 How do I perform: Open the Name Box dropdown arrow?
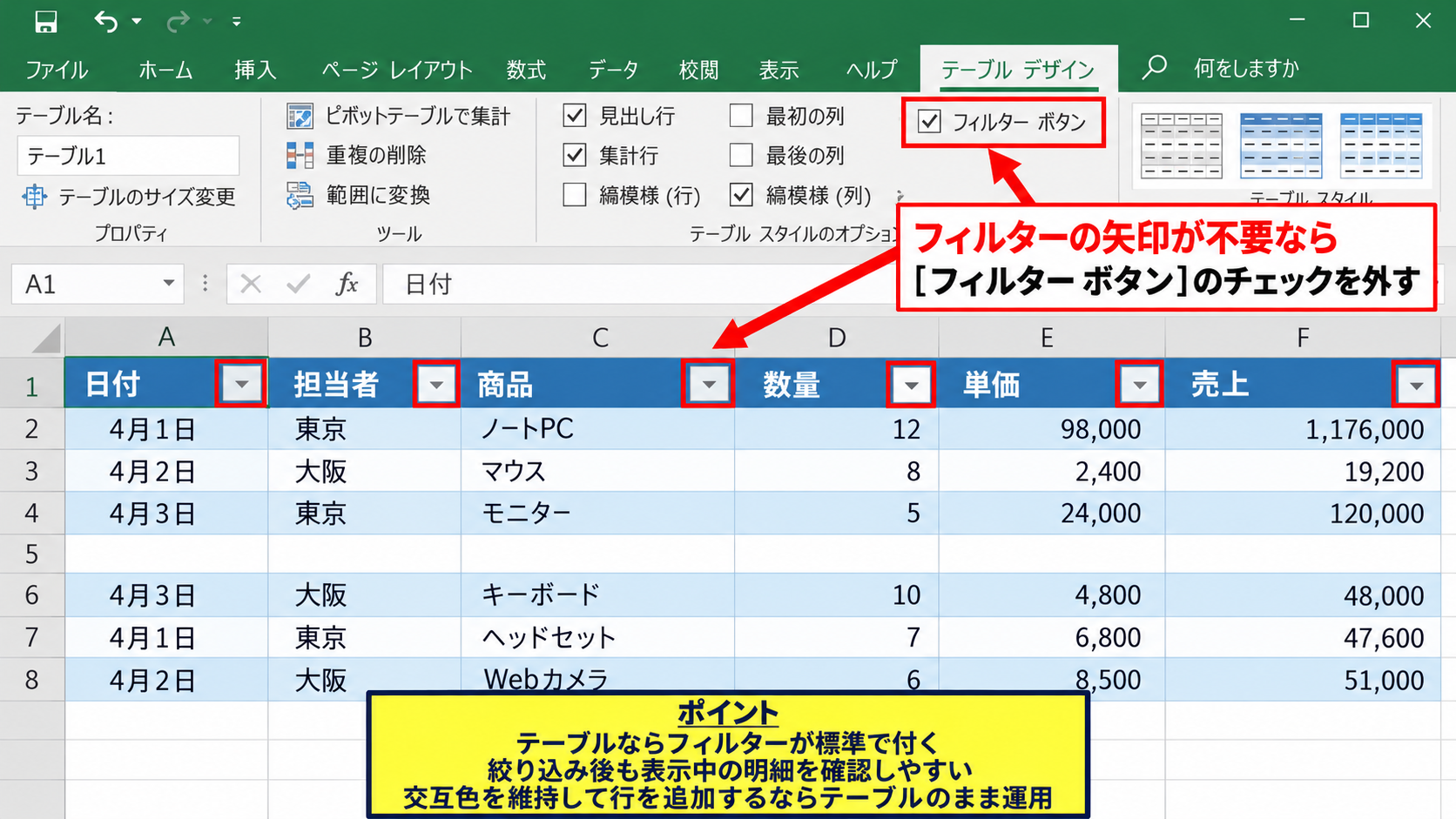coord(169,284)
